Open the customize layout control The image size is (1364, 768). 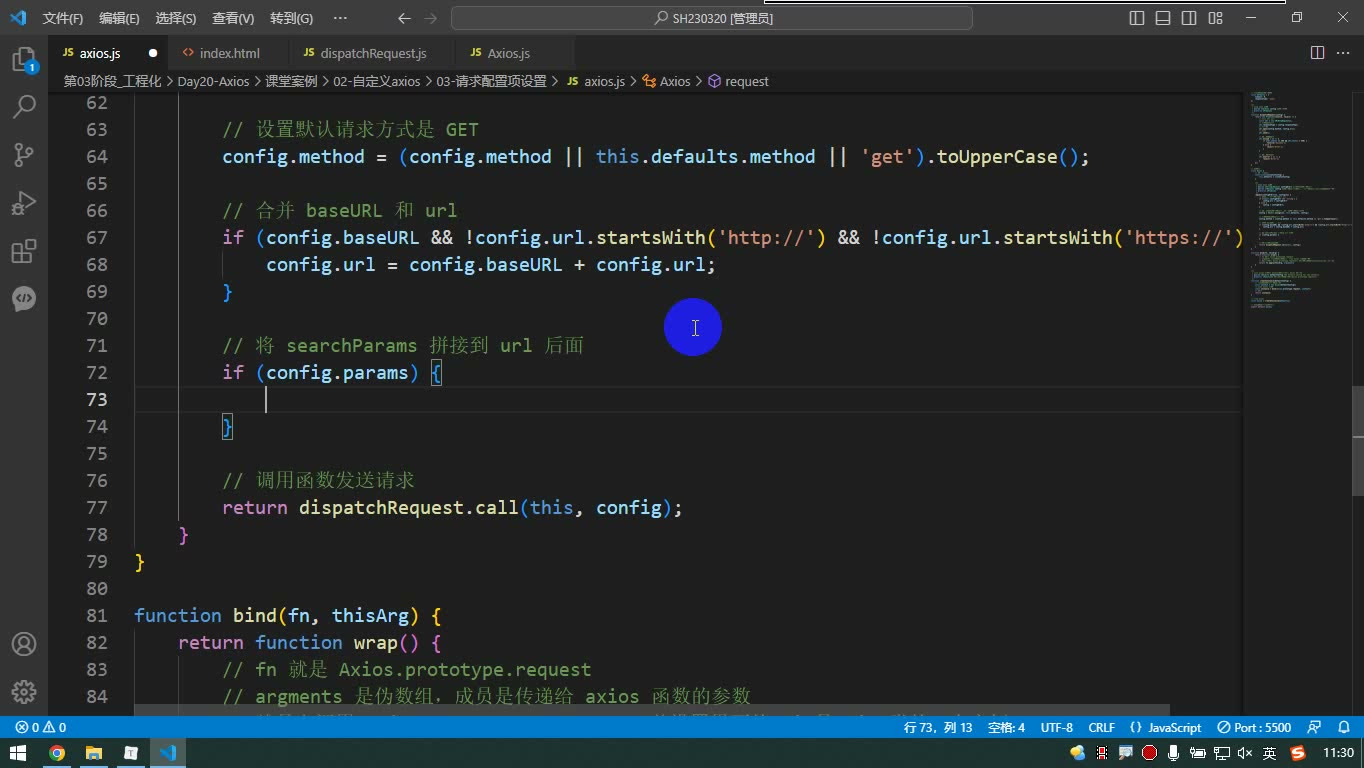click(x=1215, y=18)
